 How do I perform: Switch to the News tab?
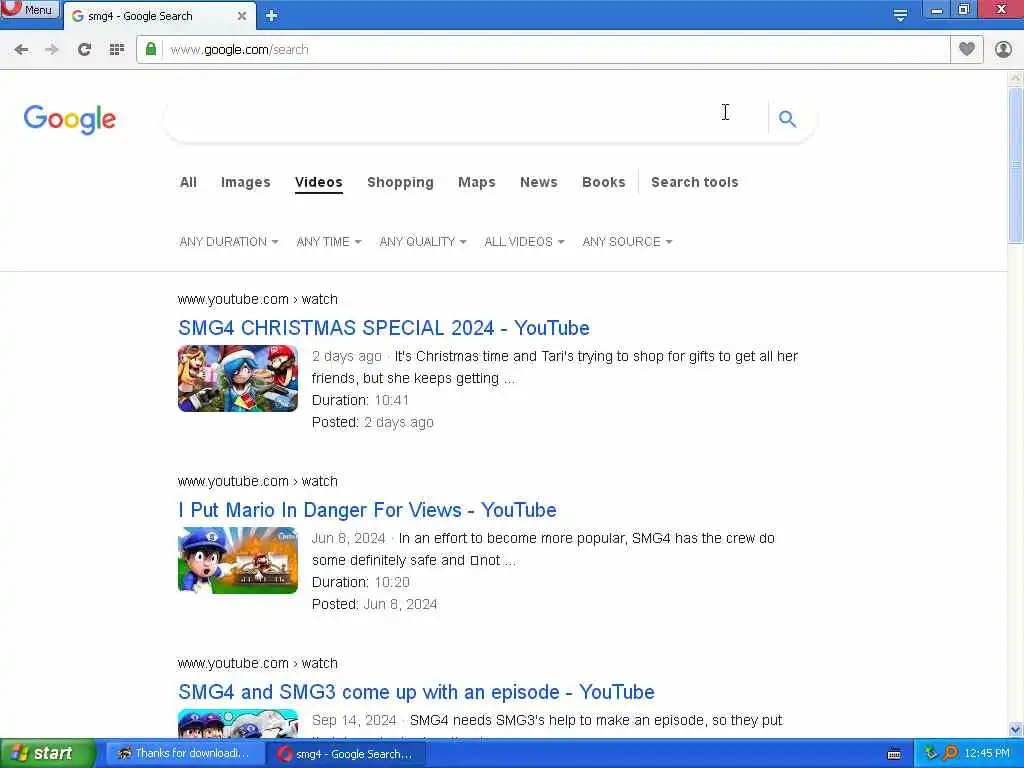coord(539,182)
